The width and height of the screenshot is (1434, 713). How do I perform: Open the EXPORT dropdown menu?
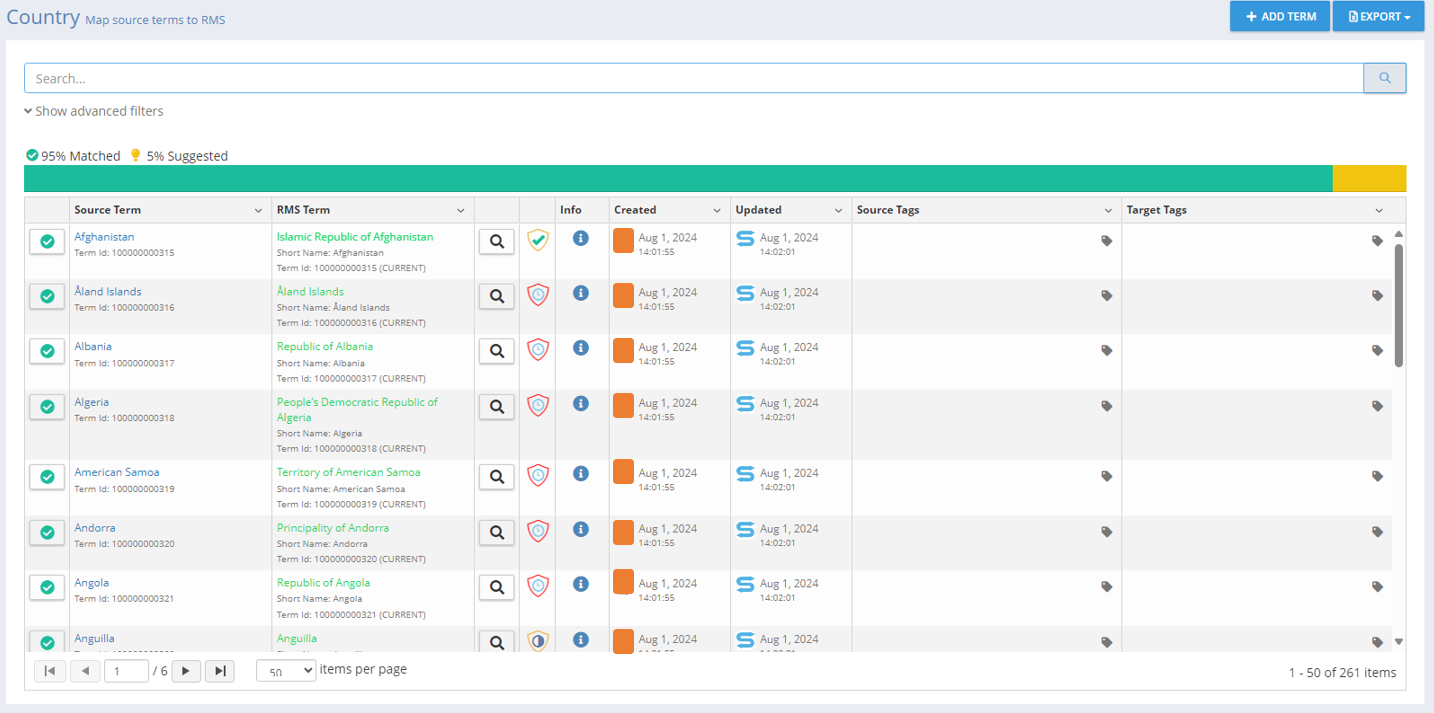(1378, 17)
